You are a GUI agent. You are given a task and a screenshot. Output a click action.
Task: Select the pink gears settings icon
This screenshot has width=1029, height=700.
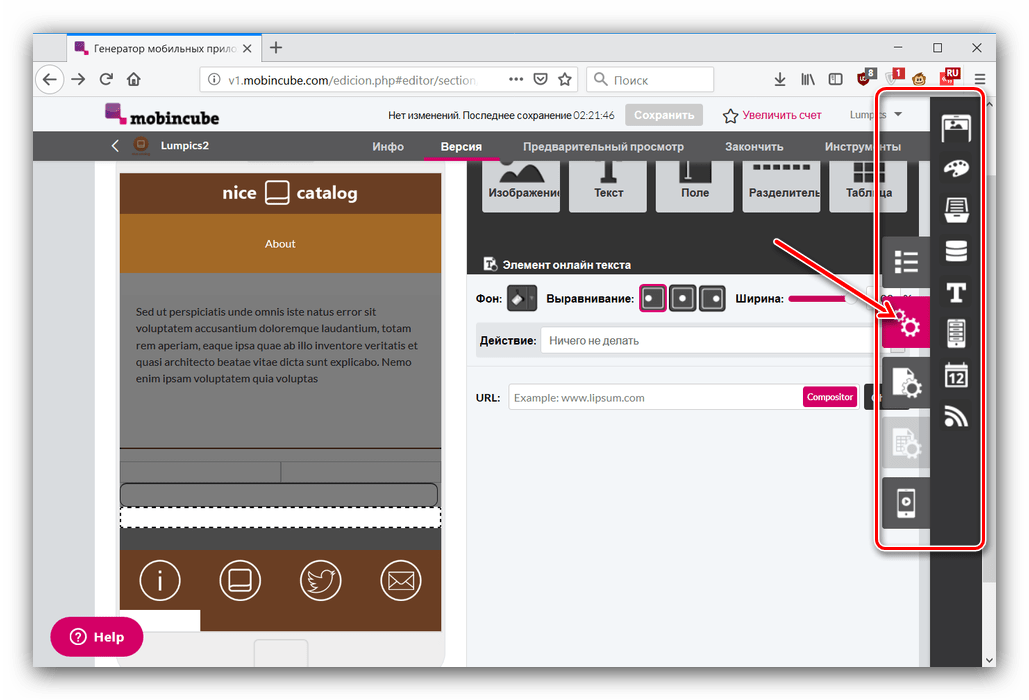(906, 322)
